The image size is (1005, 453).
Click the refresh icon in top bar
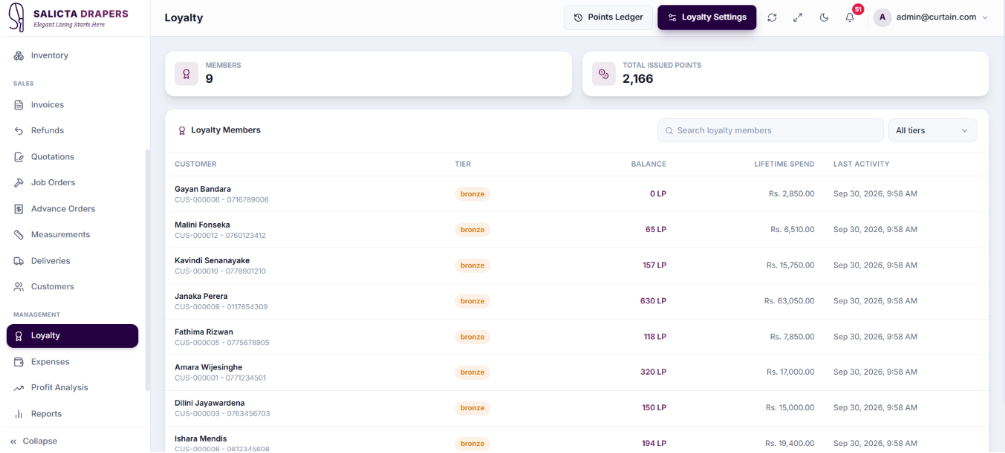[772, 18]
